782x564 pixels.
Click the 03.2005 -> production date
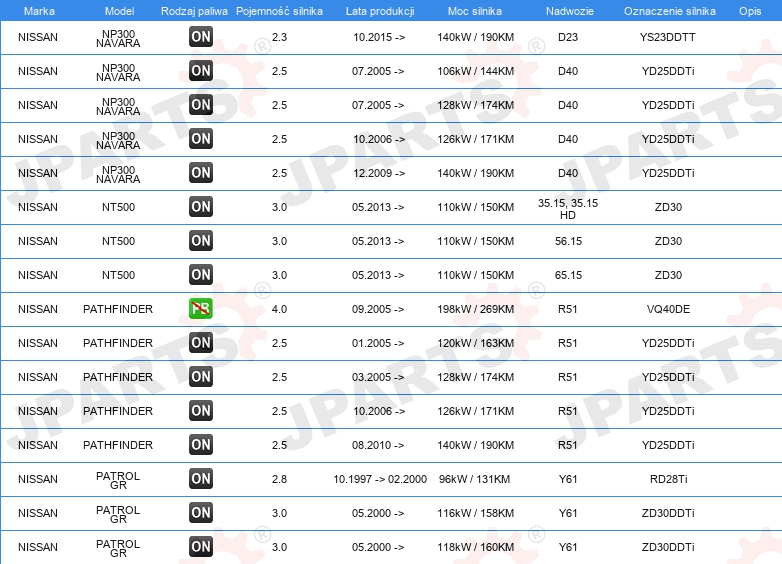click(x=378, y=377)
